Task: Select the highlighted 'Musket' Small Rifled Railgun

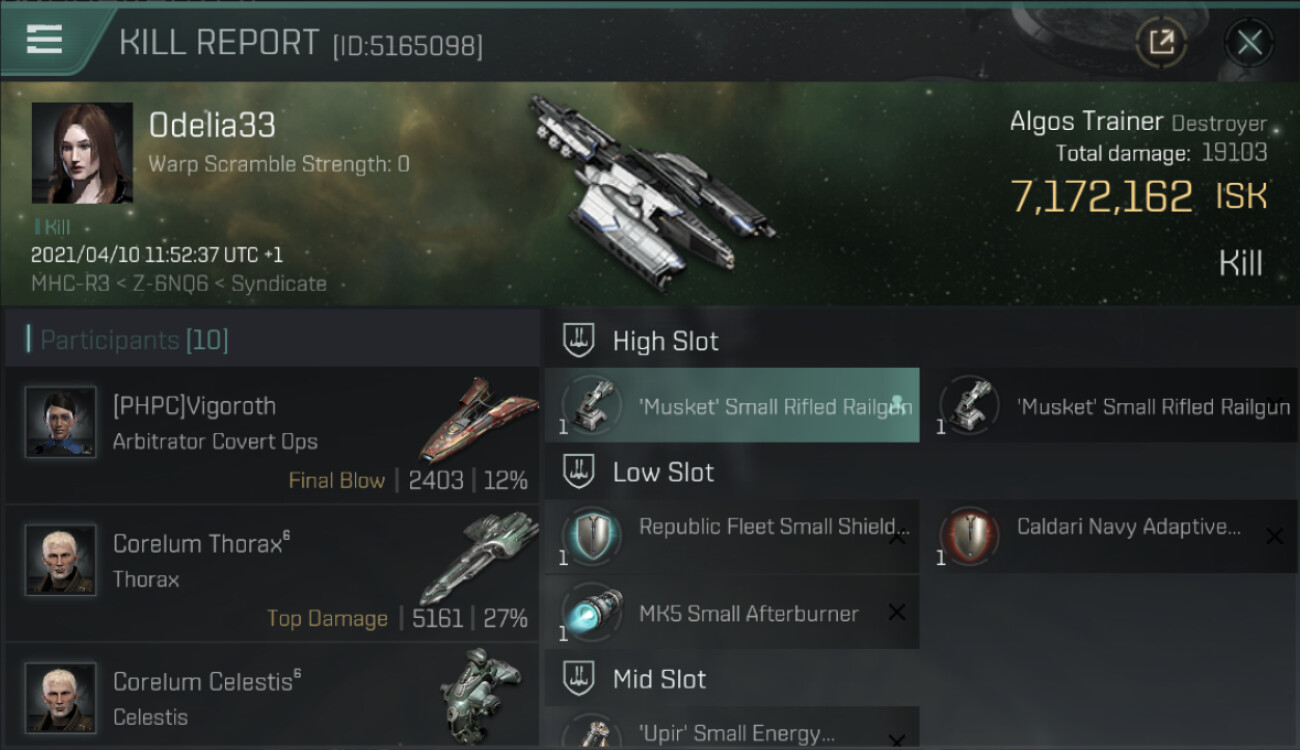Action: point(732,405)
